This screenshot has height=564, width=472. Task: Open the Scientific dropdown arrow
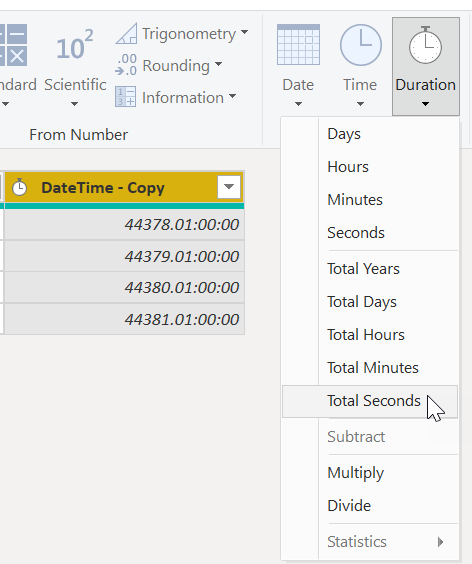tap(74, 104)
